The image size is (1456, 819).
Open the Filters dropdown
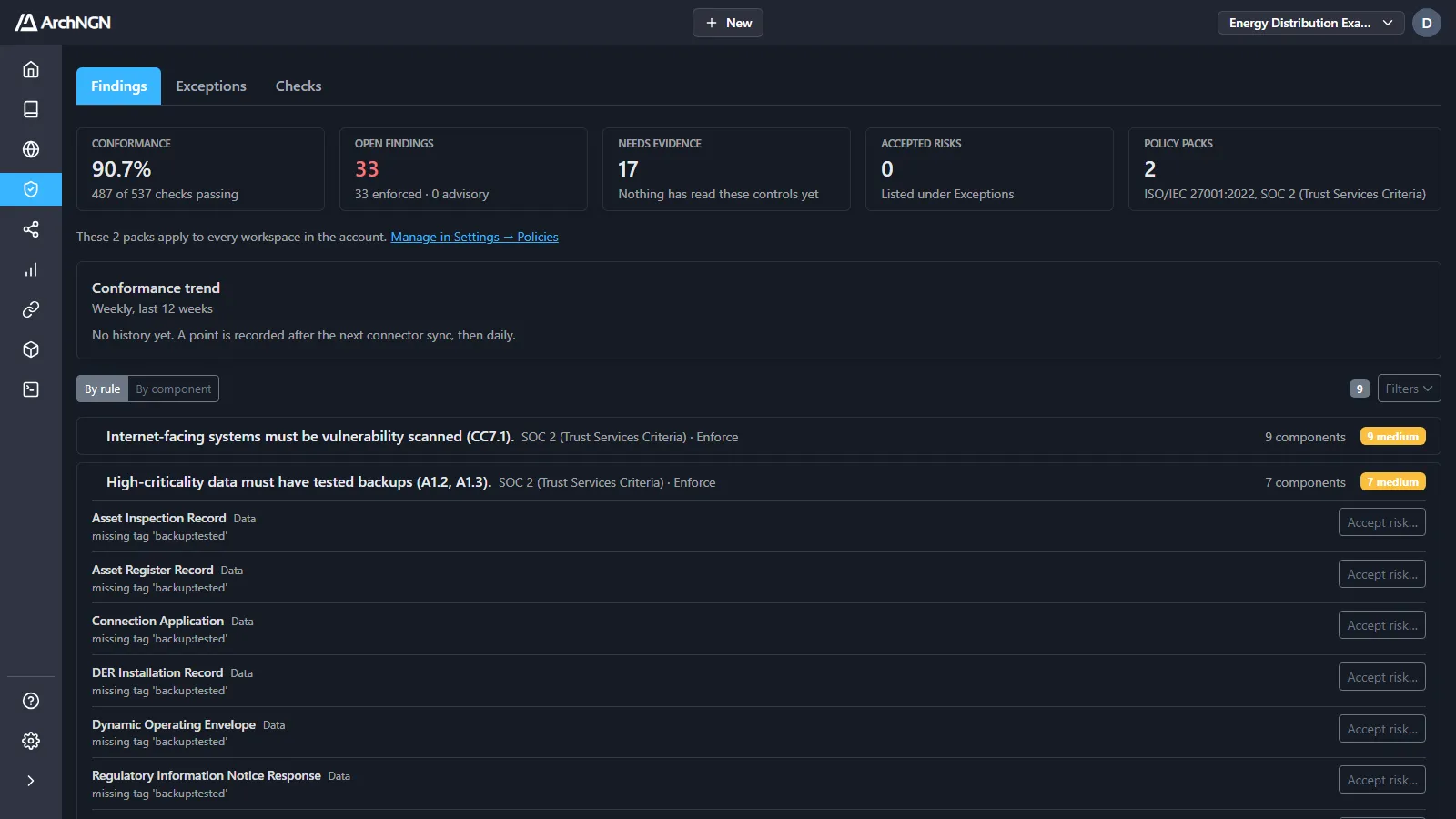tap(1409, 389)
